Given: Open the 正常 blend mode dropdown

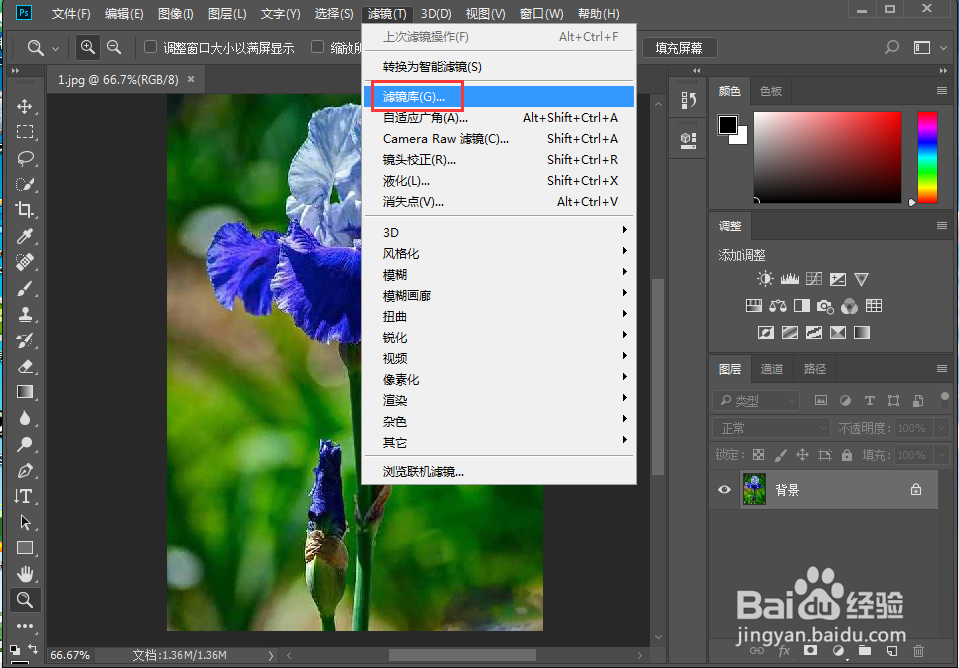Looking at the screenshot, I should pyautogui.click(x=770, y=427).
